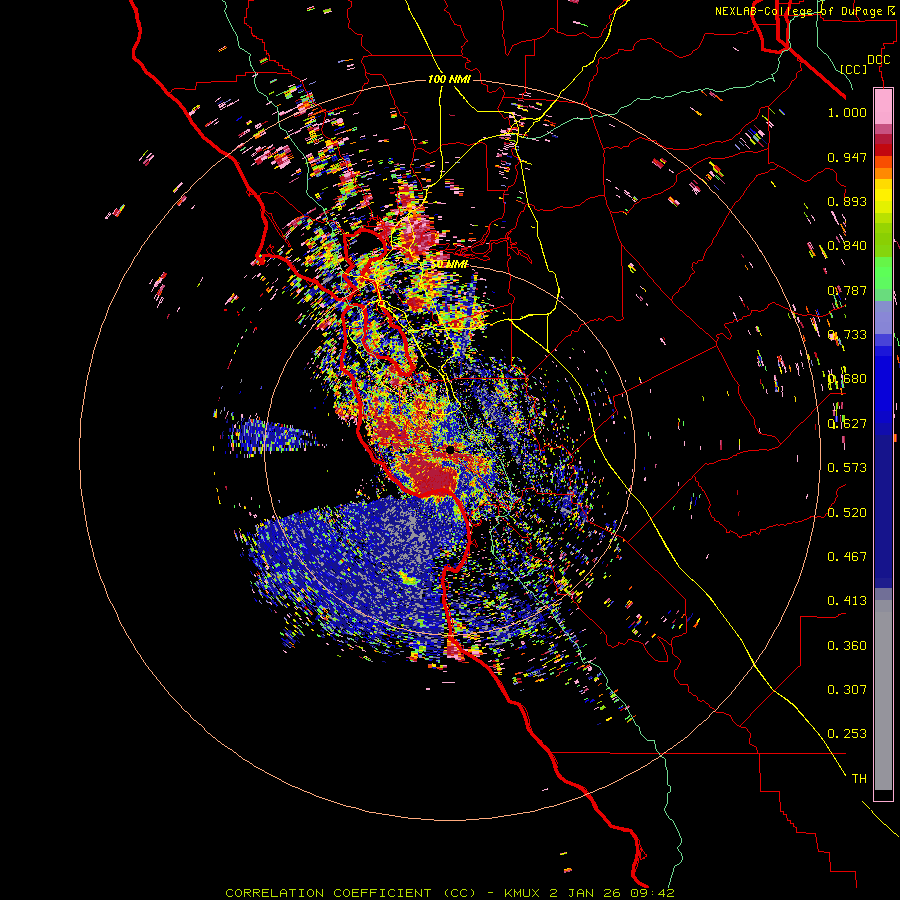The image size is (900, 900).
Task: Select the 1.000 legend value
Action: tap(847, 112)
